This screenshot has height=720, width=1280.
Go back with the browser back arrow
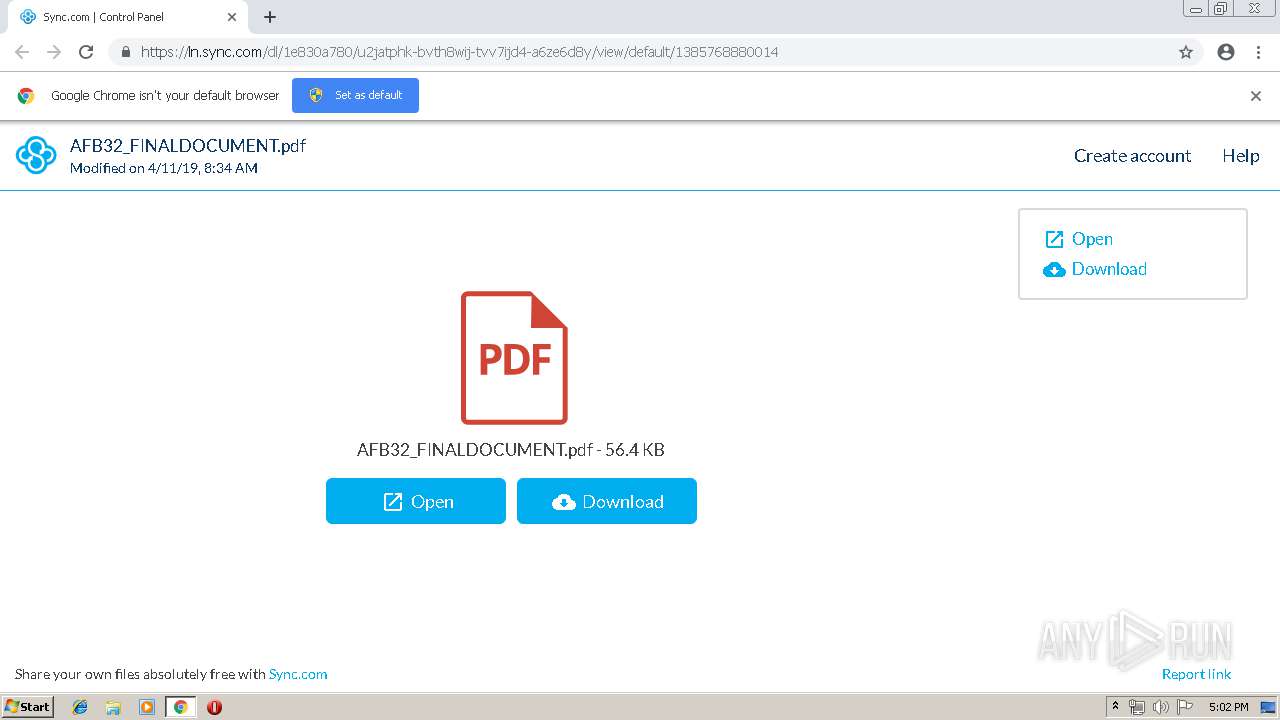click(22, 52)
